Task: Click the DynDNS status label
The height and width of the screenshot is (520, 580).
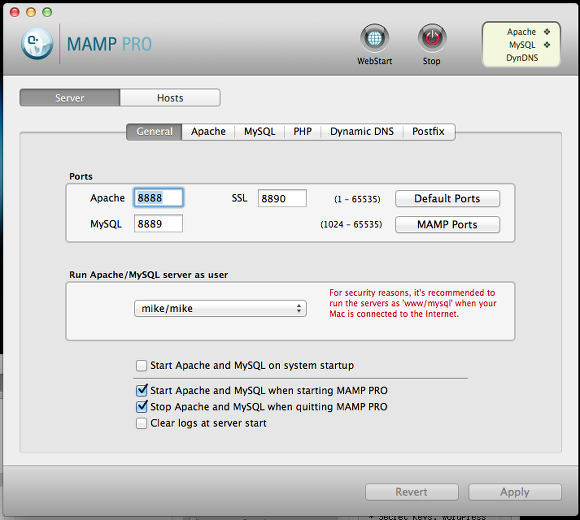Action: point(522,58)
